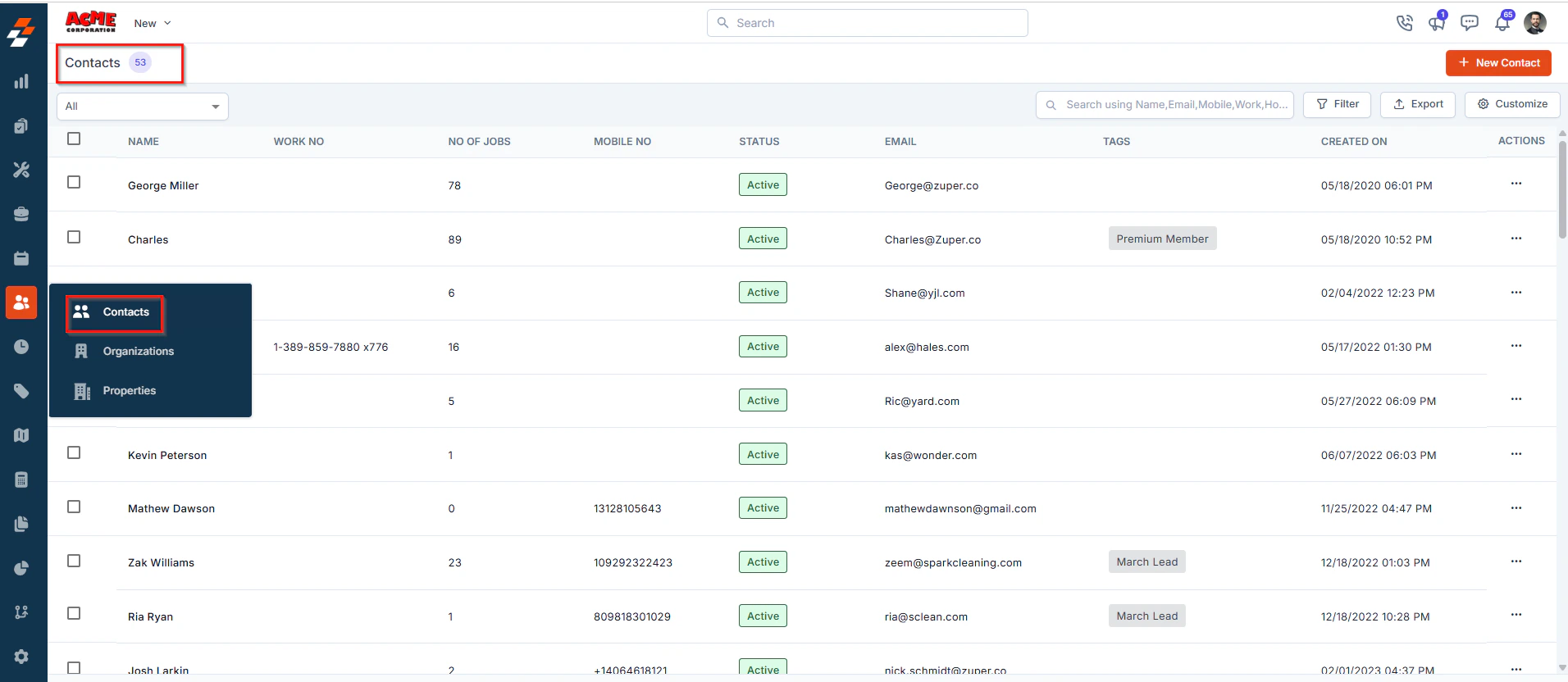Viewport: 1568px width, 682px height.
Task: Click the March Lead tag for Zak Williams
Action: (1146, 562)
